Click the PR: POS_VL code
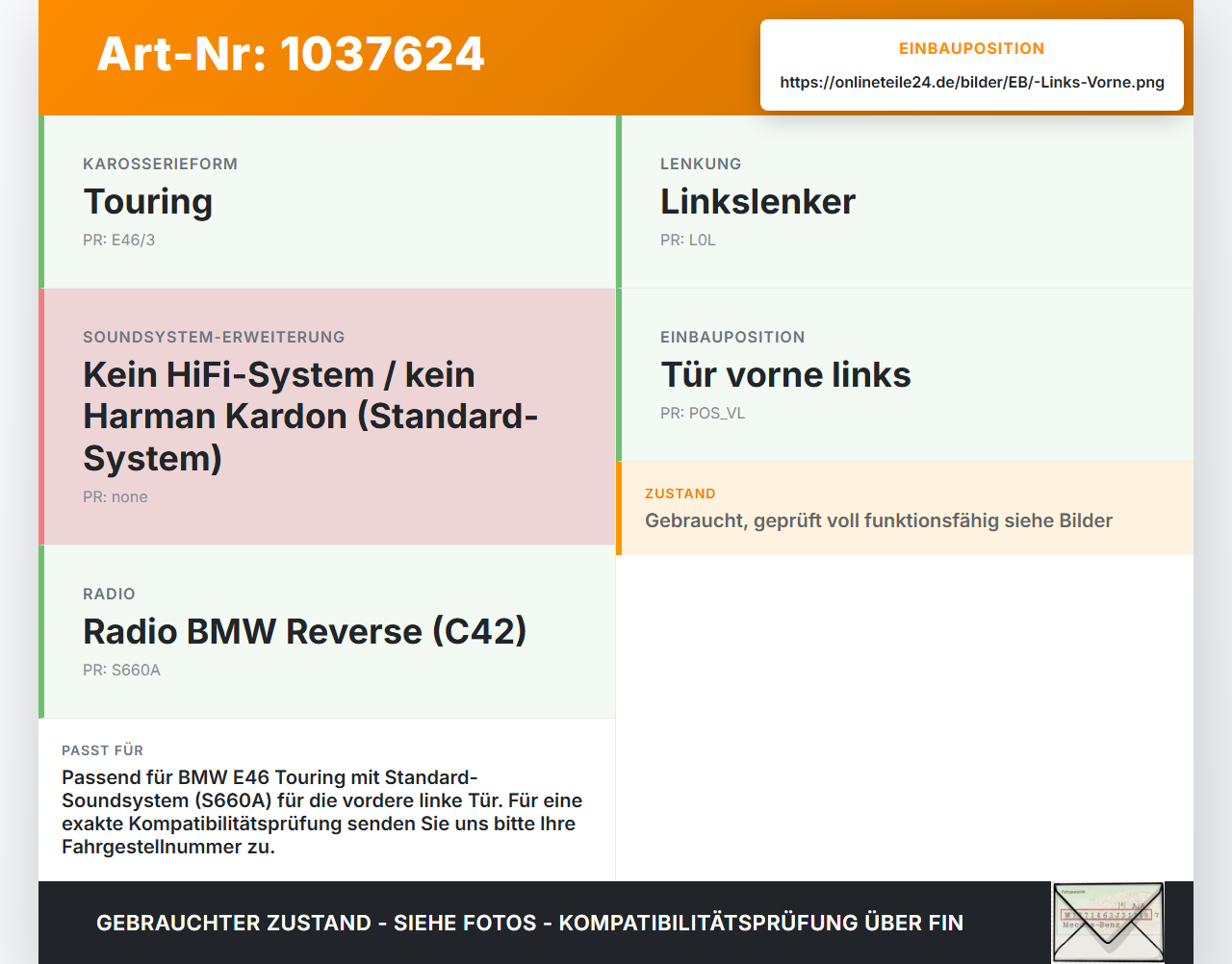This screenshot has height=964, width=1232. (703, 413)
